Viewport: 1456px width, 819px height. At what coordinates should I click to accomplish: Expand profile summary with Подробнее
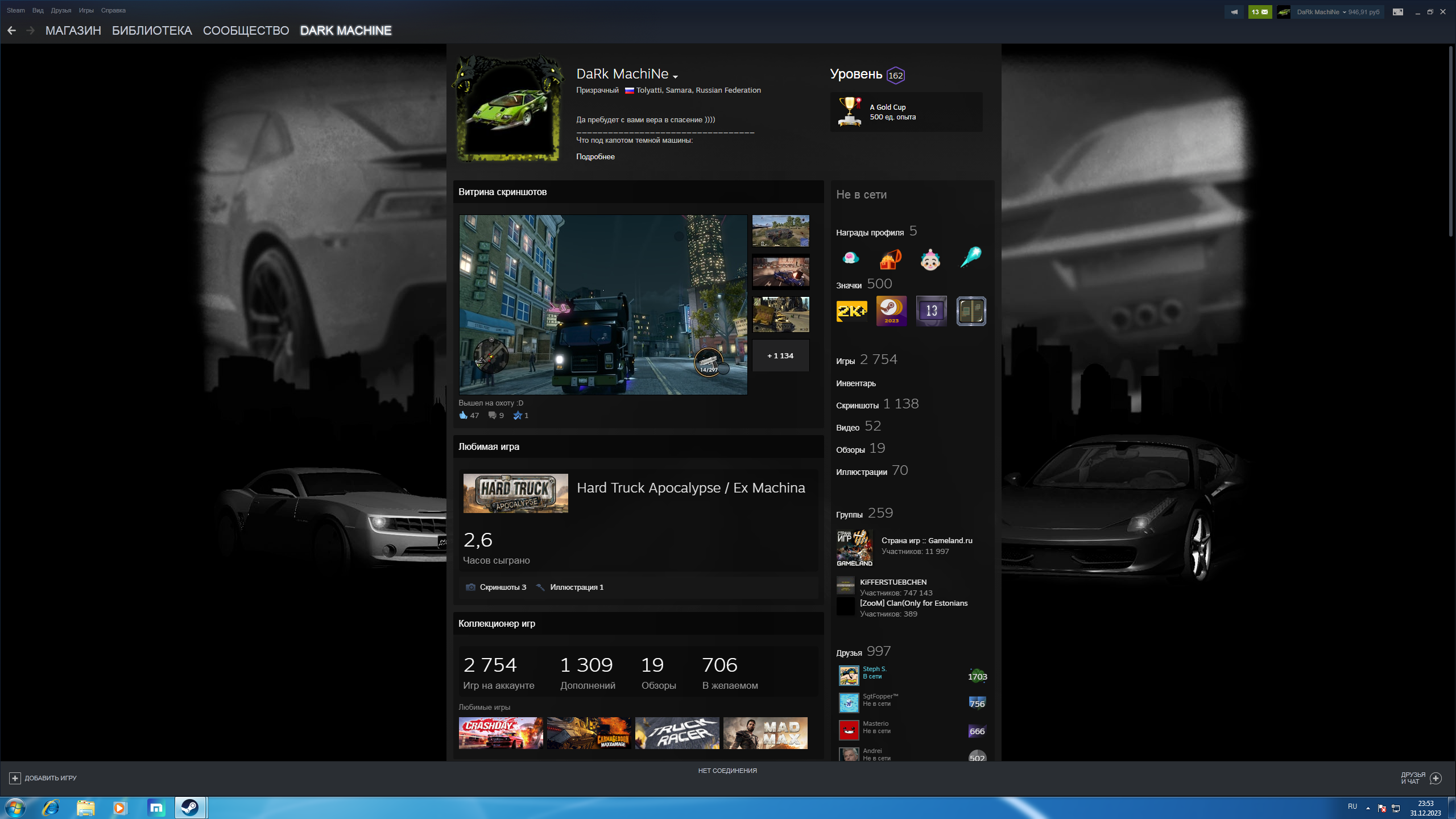[595, 157]
